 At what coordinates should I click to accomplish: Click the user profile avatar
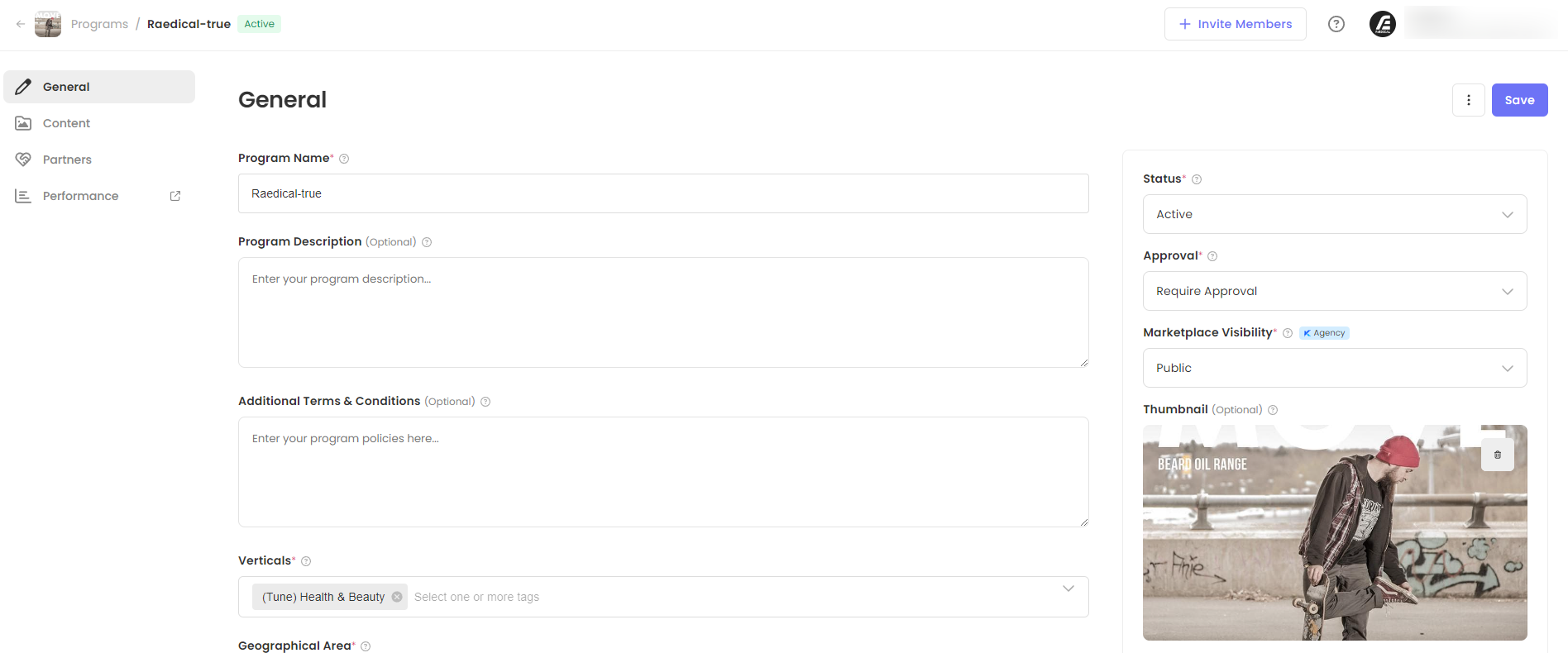click(1383, 24)
